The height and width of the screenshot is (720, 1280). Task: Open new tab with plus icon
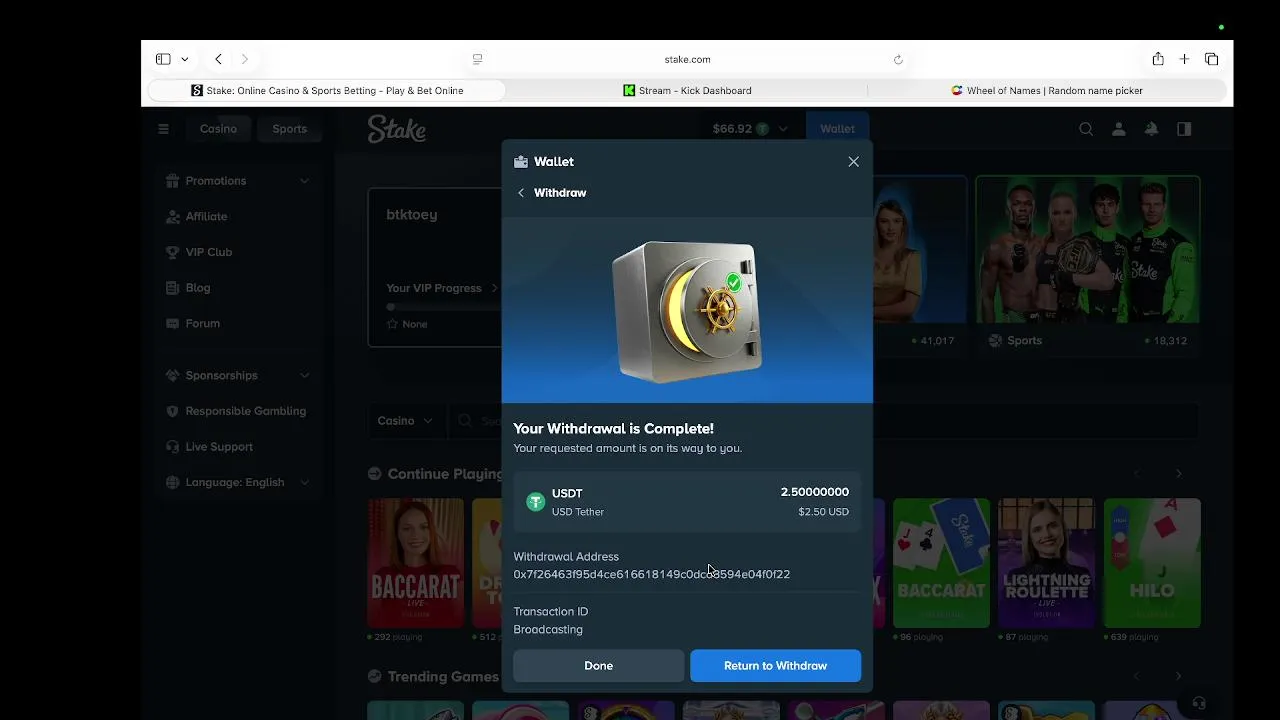(x=1184, y=59)
